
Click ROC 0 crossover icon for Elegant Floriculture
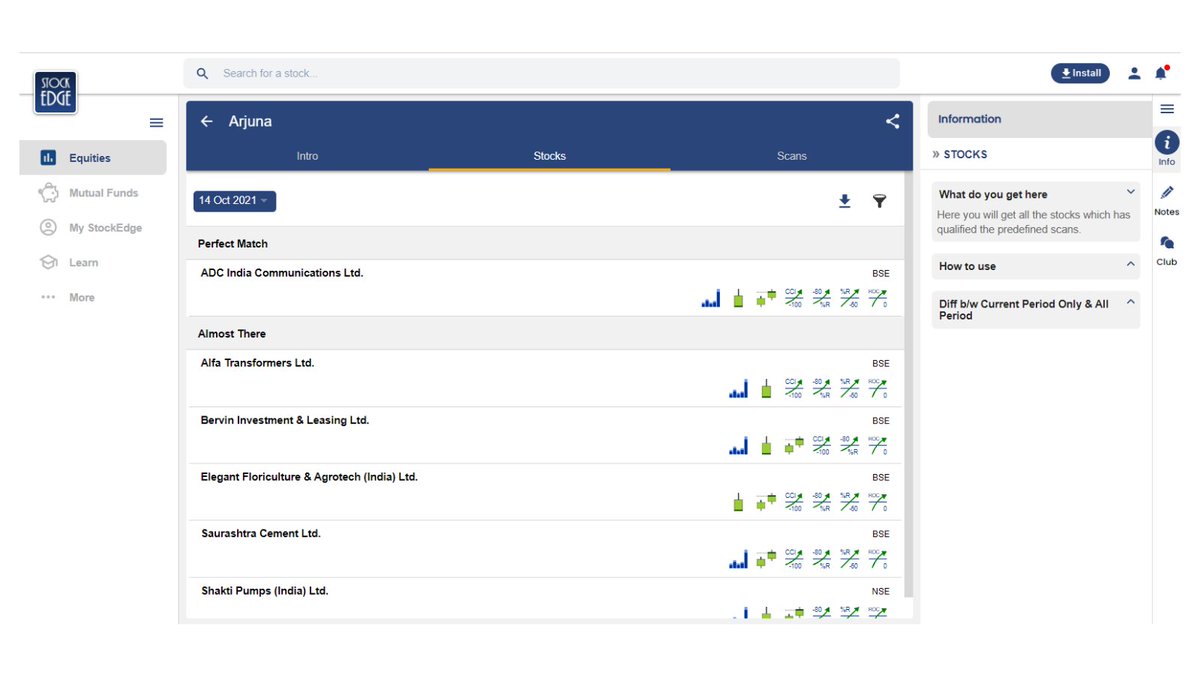point(877,502)
